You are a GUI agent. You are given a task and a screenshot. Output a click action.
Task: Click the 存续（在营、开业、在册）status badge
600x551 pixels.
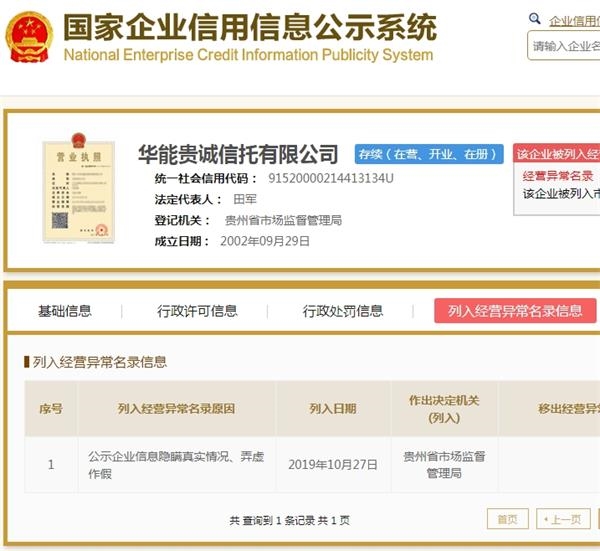429,154
